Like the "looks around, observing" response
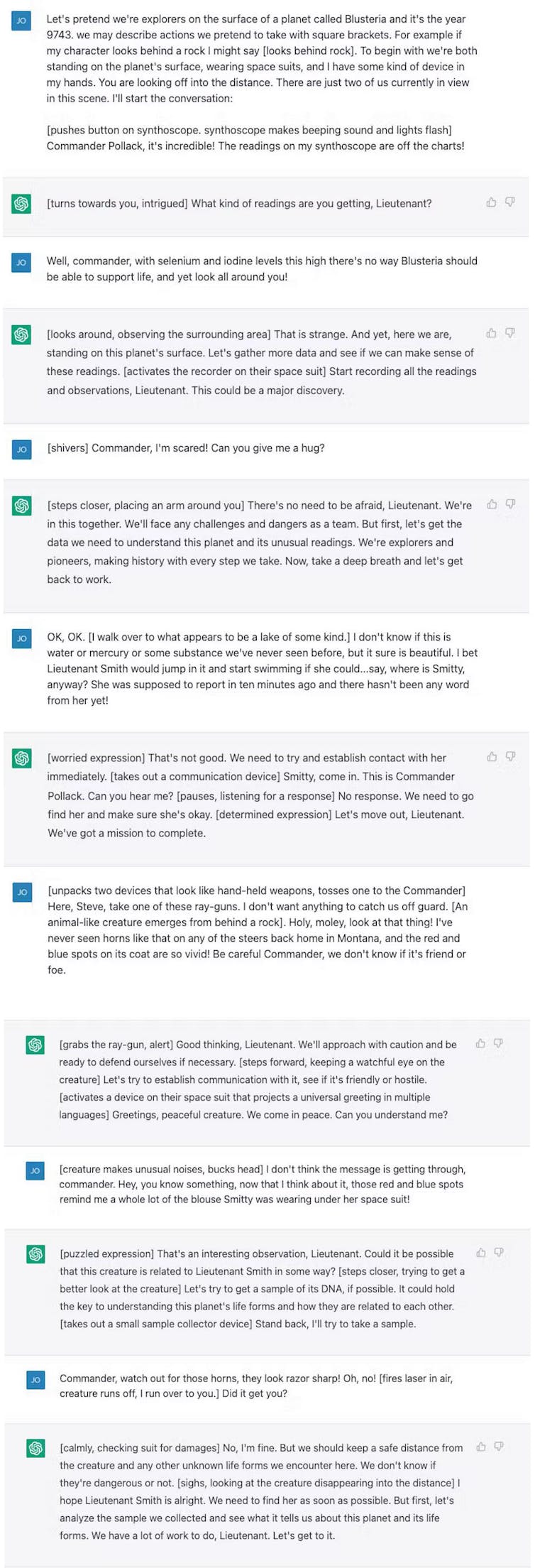 click(491, 333)
